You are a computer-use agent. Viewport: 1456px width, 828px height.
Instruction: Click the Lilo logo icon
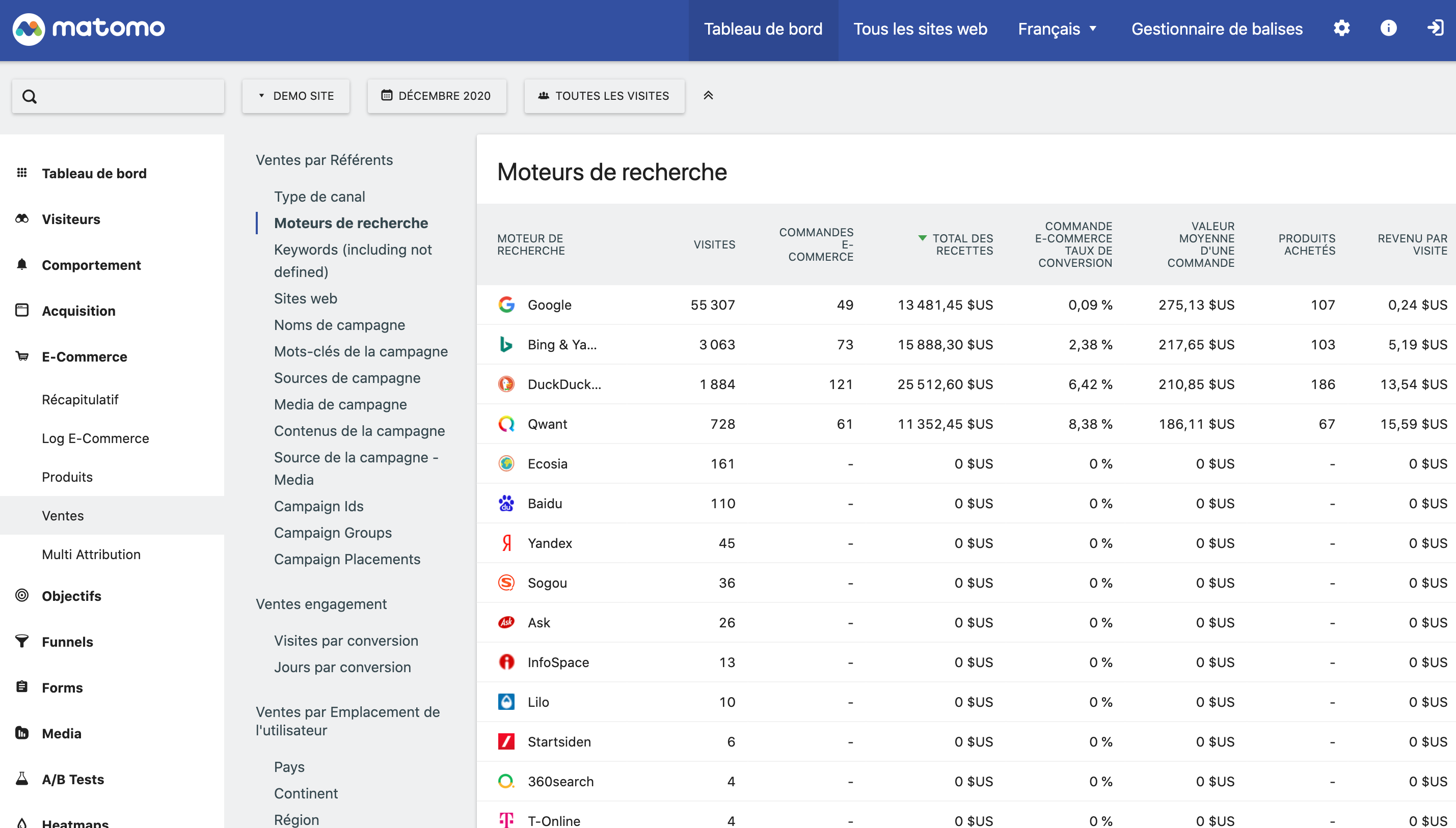point(506,702)
